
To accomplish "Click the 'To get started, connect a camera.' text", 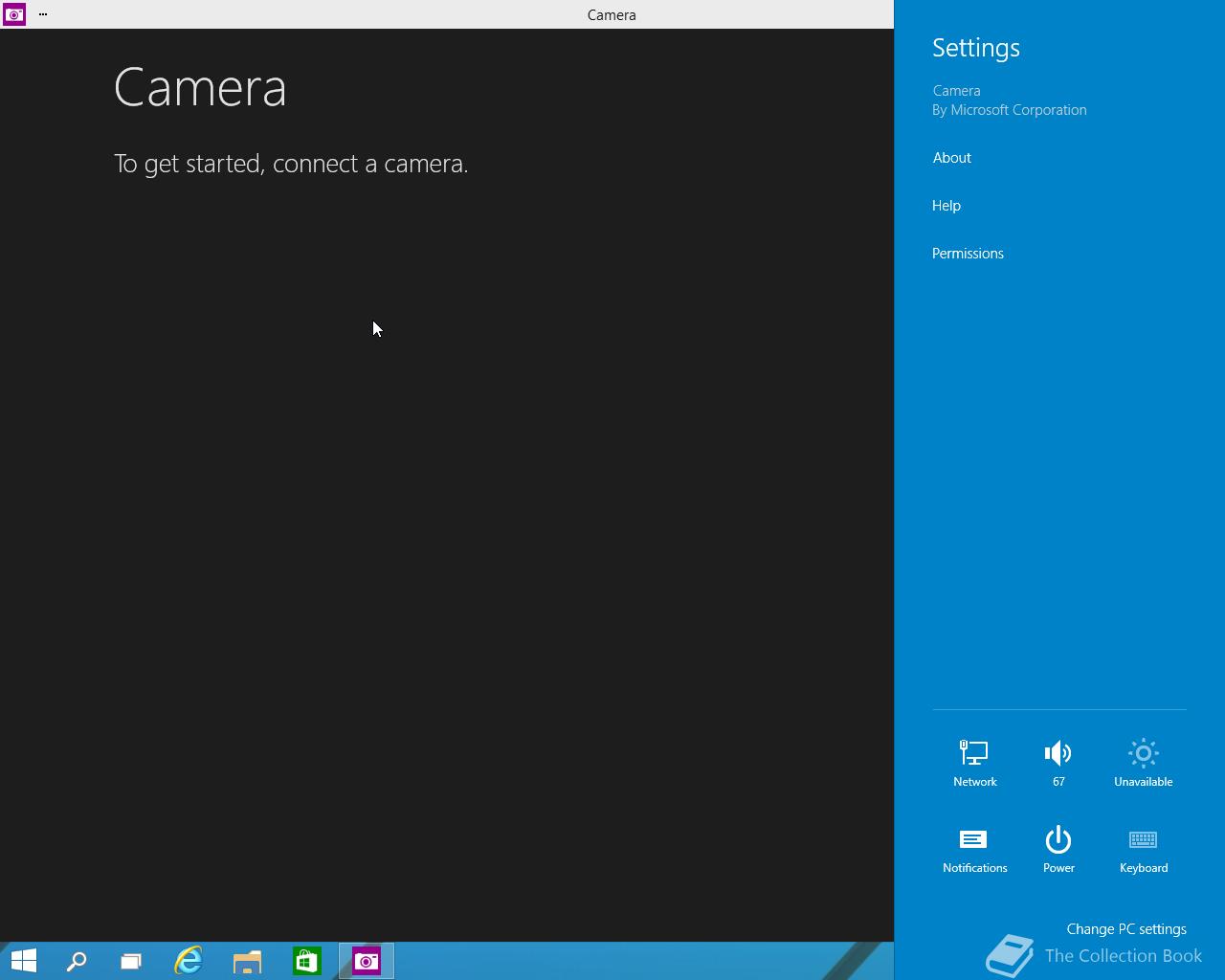I will pyautogui.click(x=291, y=164).
